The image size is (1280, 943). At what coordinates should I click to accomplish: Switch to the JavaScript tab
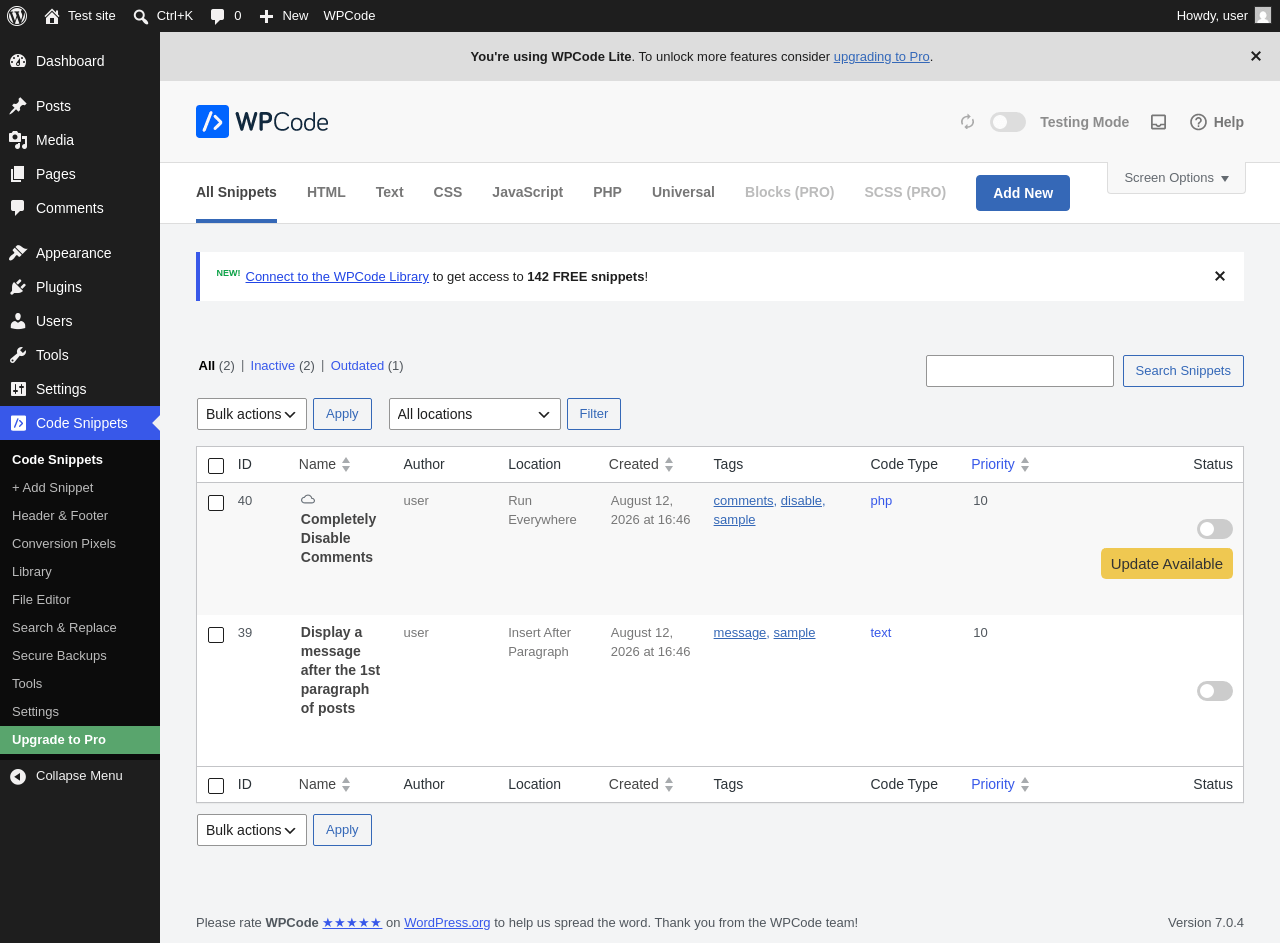click(x=527, y=192)
